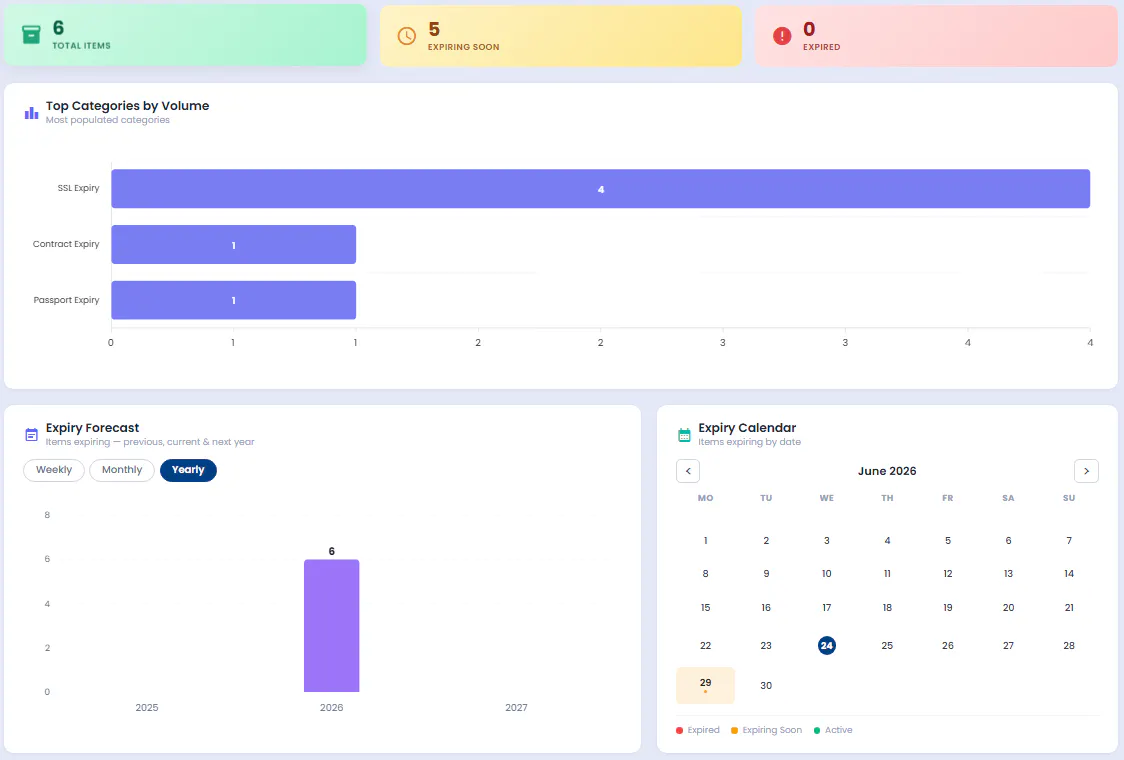
Task: Open the Total Items summary card
Action: [185, 35]
